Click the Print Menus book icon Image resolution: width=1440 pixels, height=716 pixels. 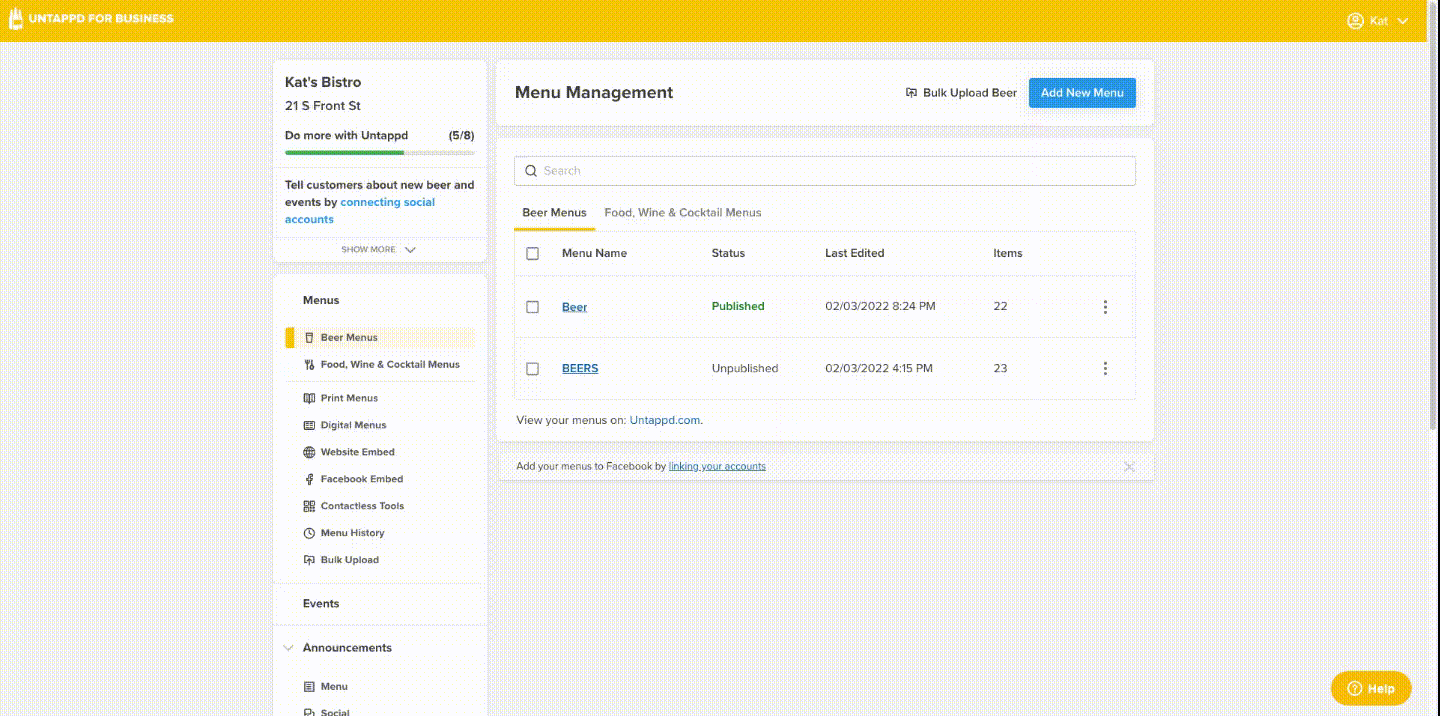point(310,399)
